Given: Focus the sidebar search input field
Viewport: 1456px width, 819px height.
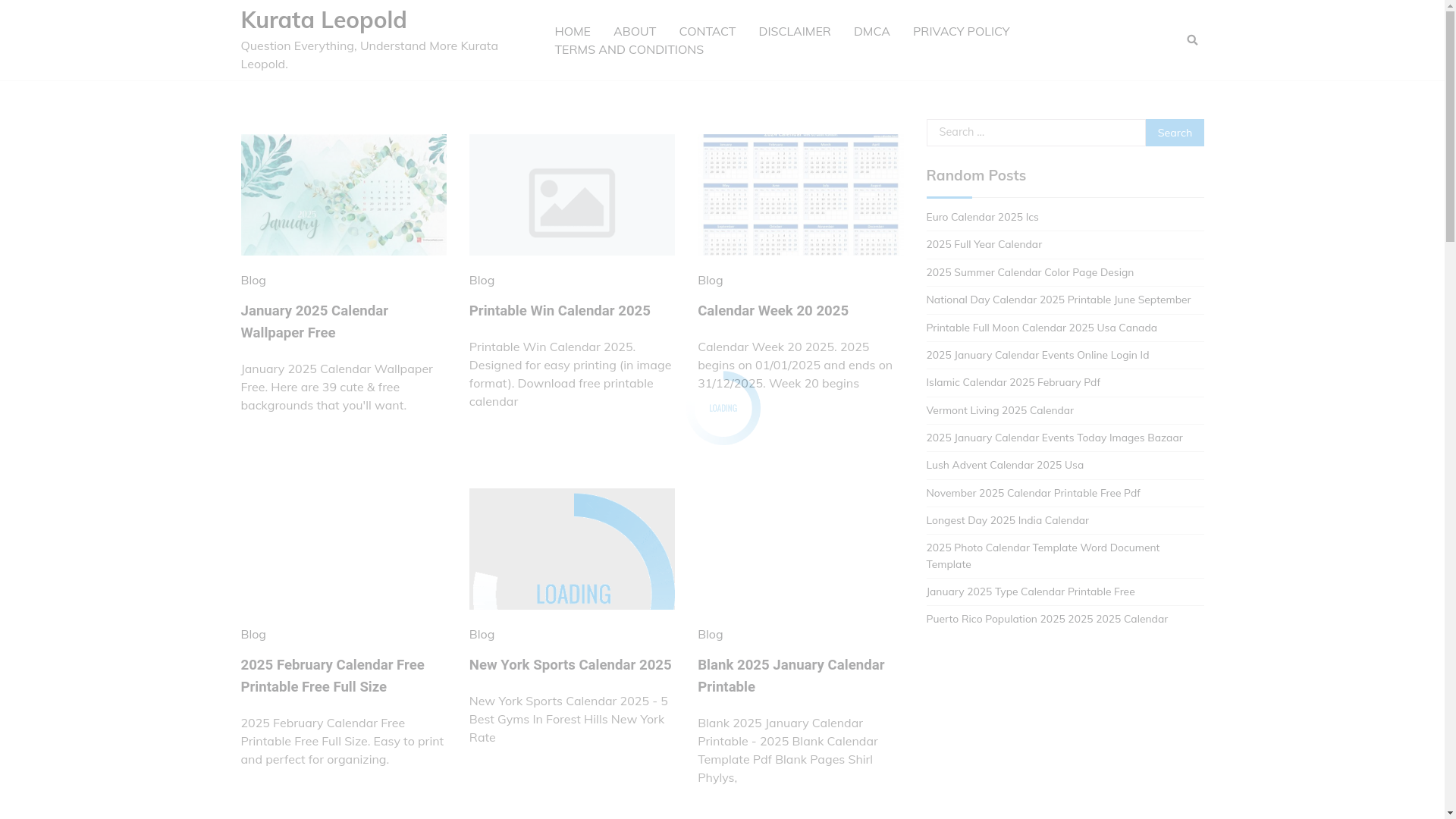Looking at the screenshot, I should coord(1035,133).
